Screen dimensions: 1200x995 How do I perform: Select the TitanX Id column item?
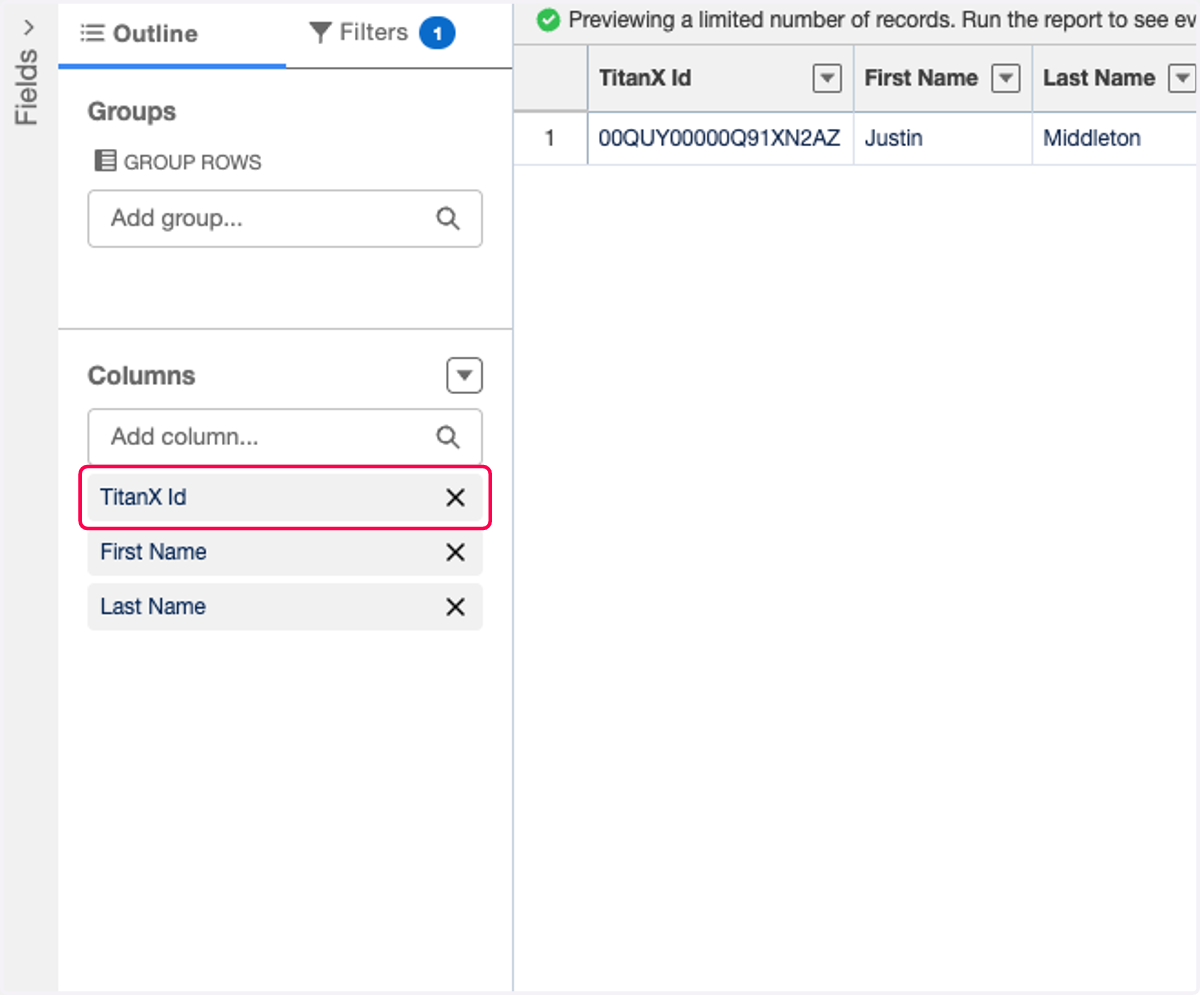point(285,497)
